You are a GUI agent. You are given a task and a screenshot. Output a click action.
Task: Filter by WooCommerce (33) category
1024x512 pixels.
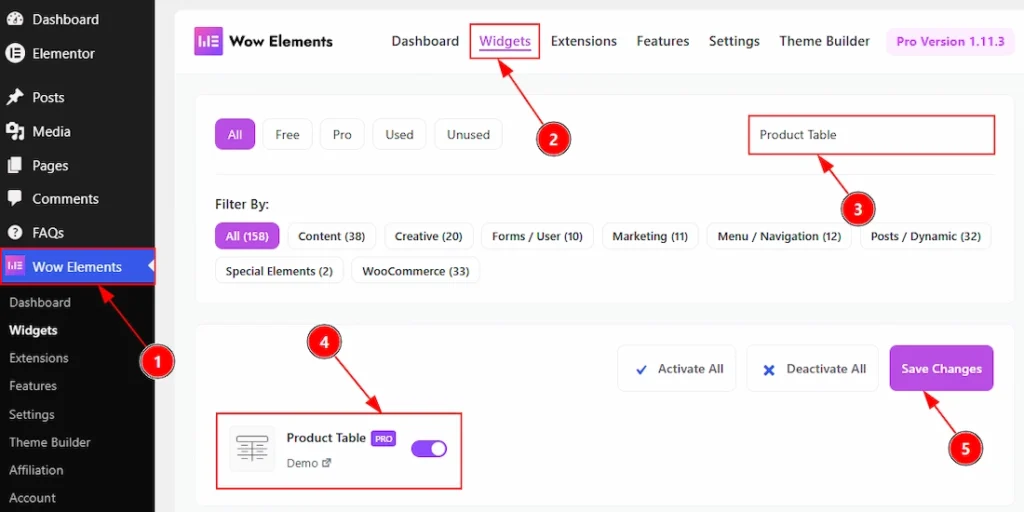click(x=415, y=270)
